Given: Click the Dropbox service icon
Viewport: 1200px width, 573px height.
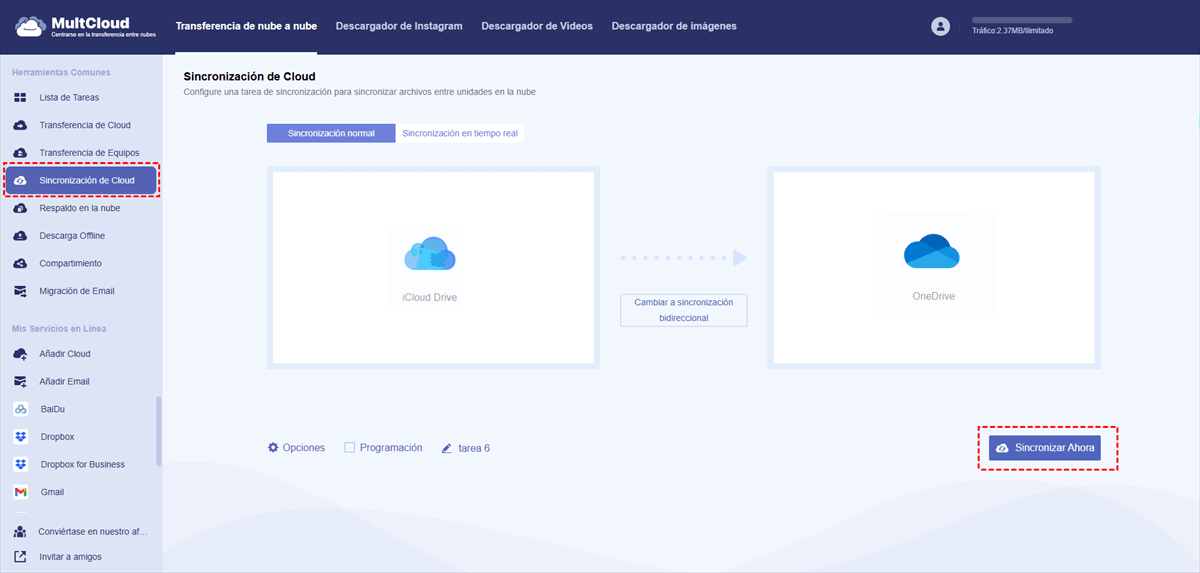Looking at the screenshot, I should tap(20, 437).
